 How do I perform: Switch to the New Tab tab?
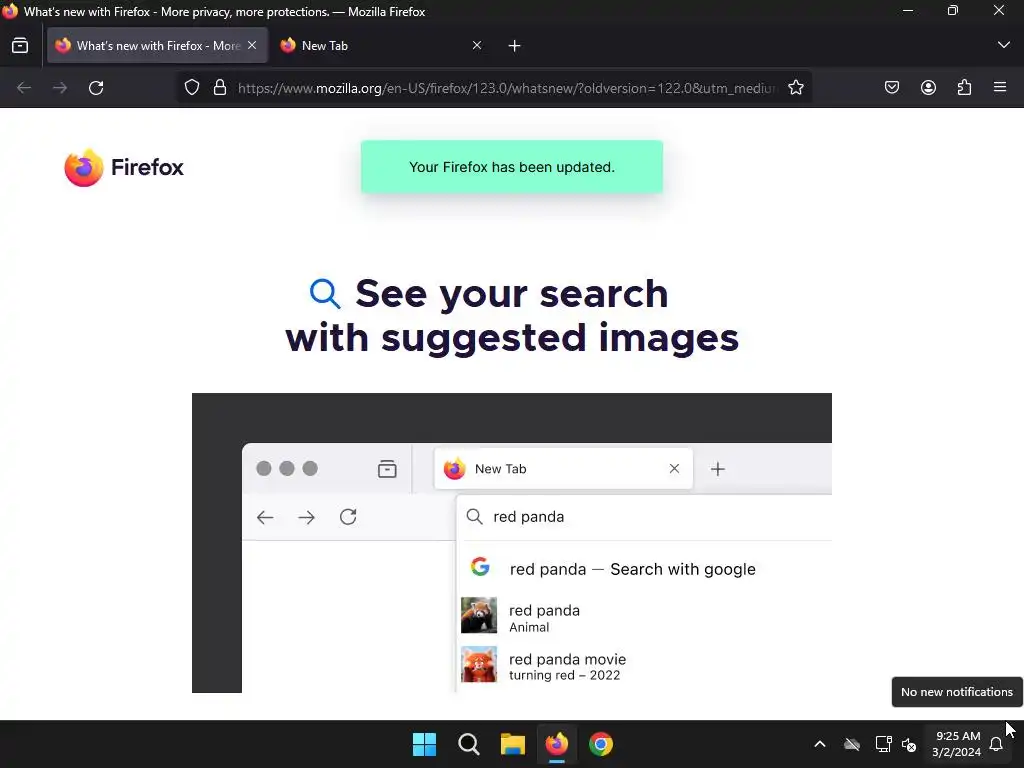pyautogui.click(x=382, y=46)
